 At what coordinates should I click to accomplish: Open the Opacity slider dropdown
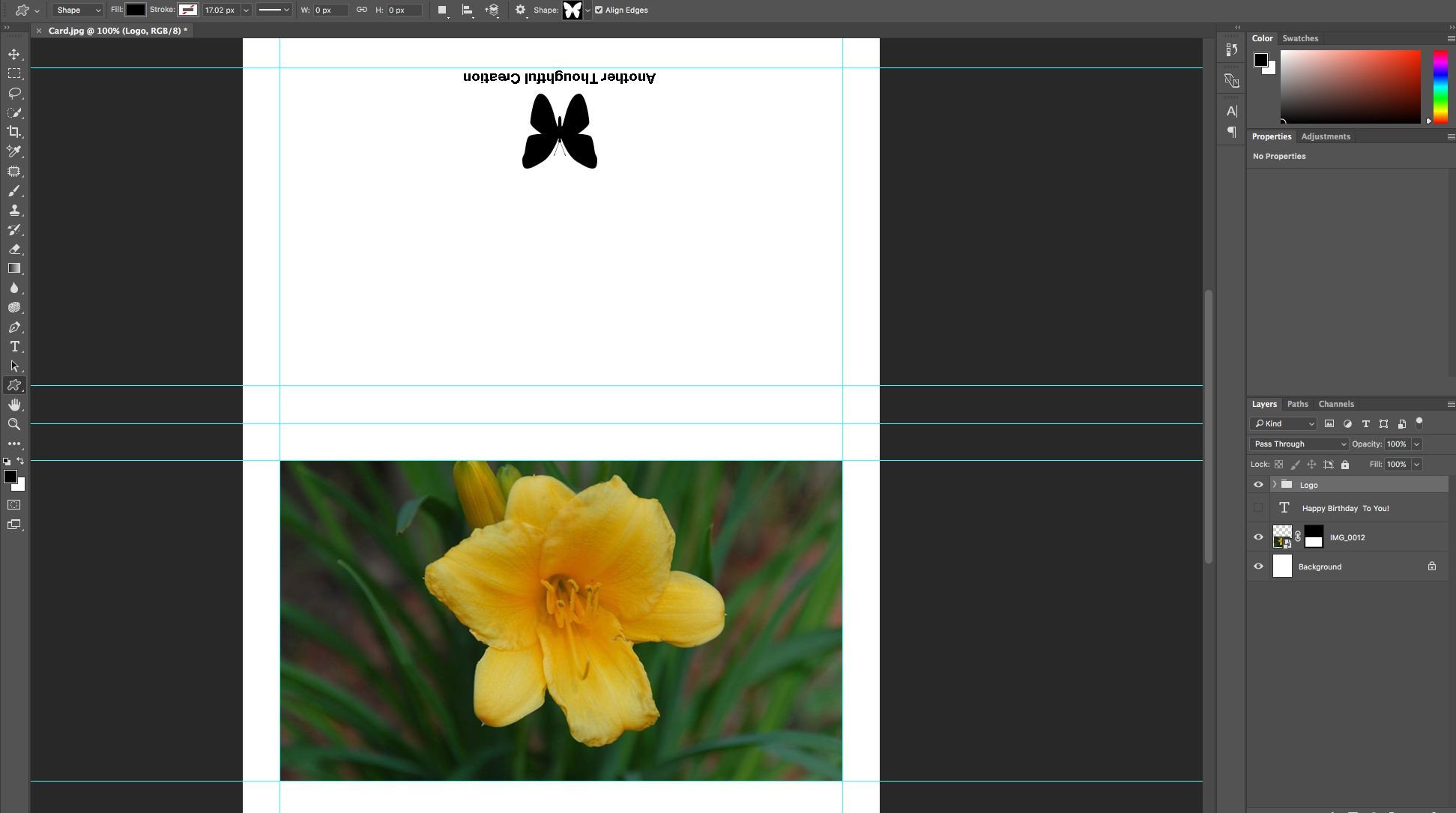tap(1416, 444)
